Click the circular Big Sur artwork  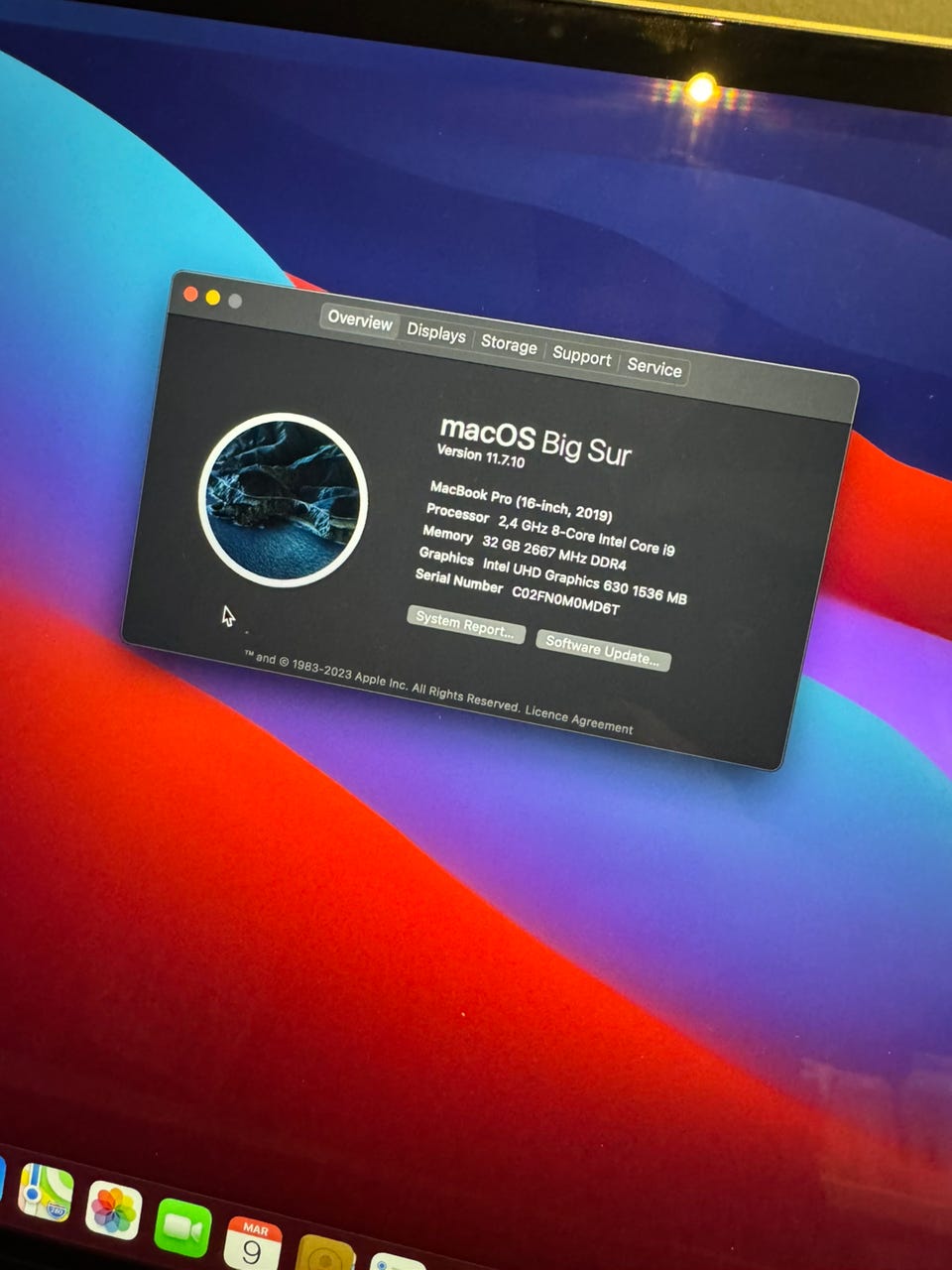pos(284,499)
